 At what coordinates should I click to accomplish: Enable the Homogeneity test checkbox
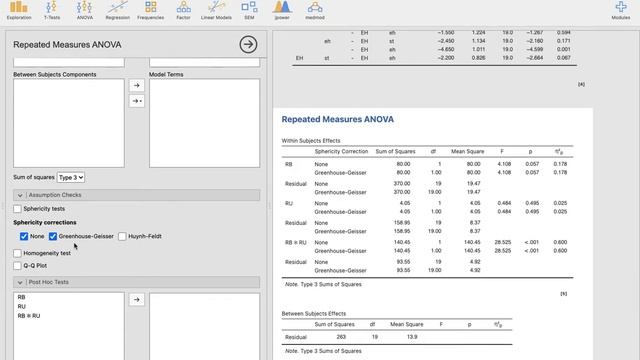17,253
